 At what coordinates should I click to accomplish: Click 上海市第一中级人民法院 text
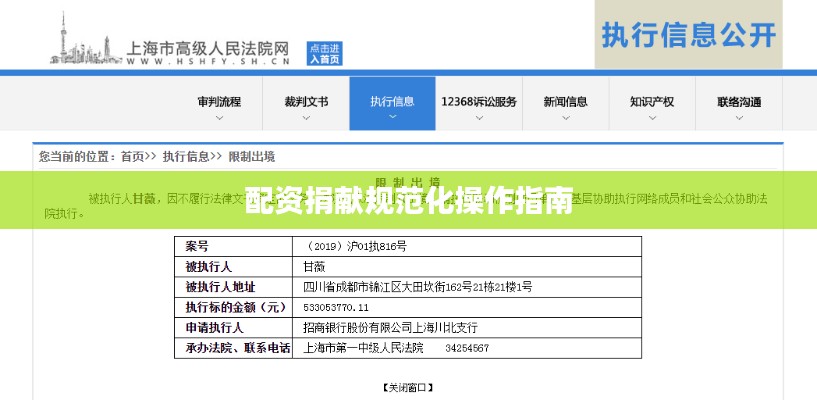click(x=363, y=348)
